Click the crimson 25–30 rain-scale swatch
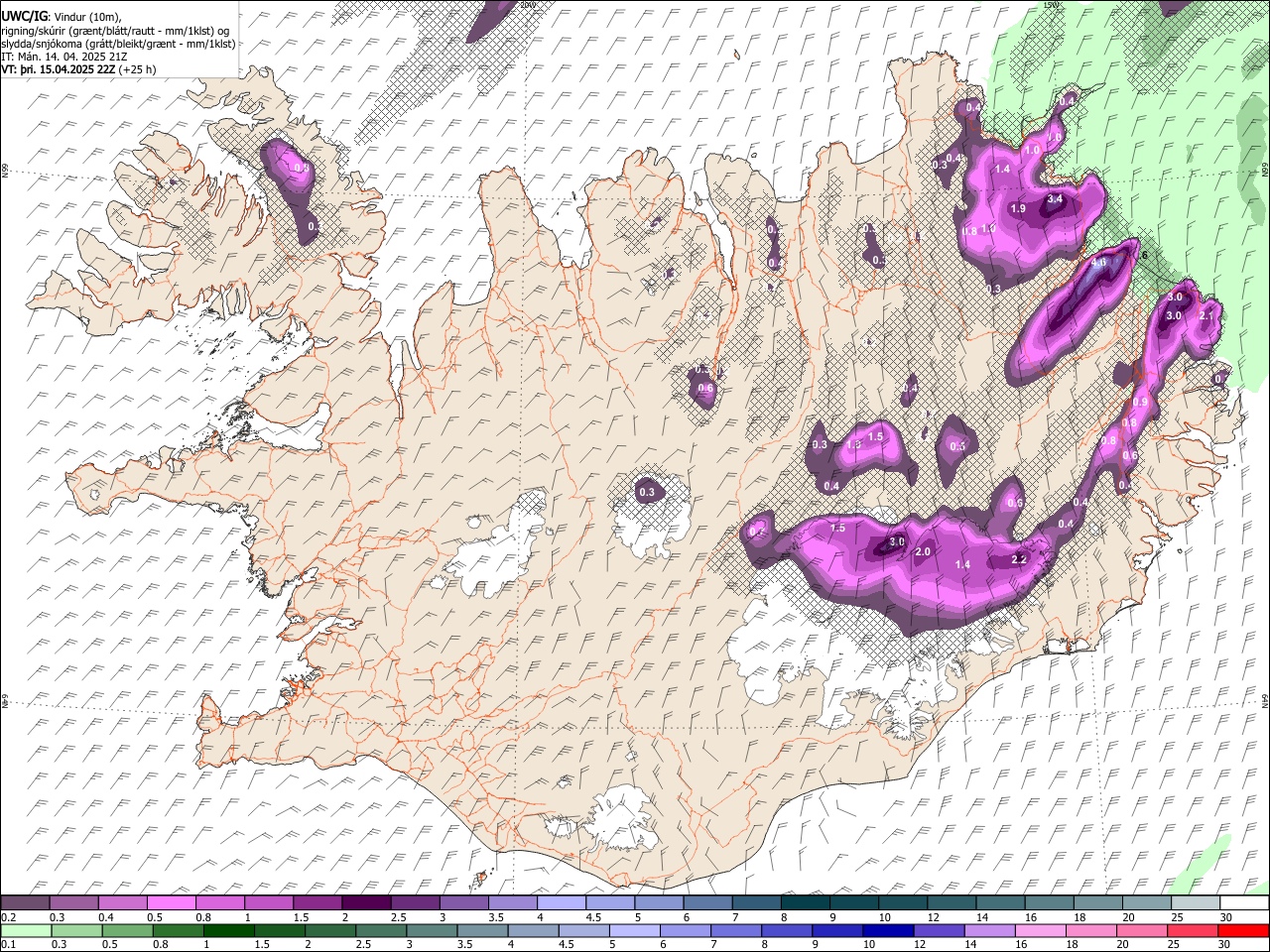 click(x=1191, y=930)
